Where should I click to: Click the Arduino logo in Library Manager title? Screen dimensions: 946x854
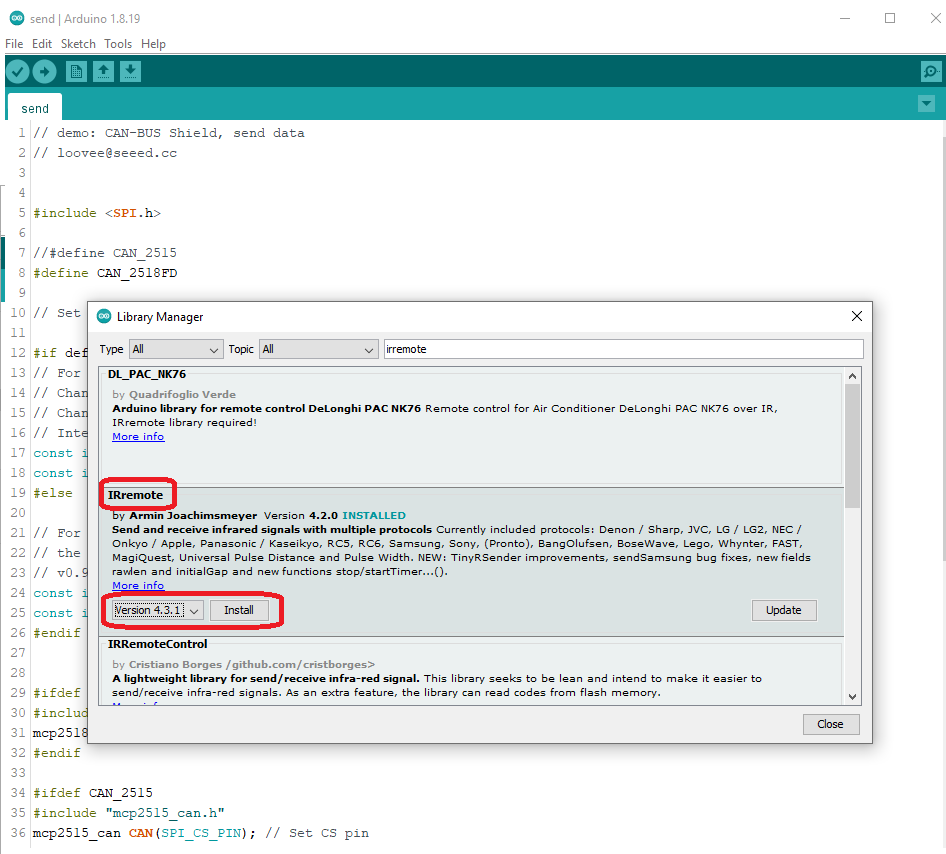(104, 316)
